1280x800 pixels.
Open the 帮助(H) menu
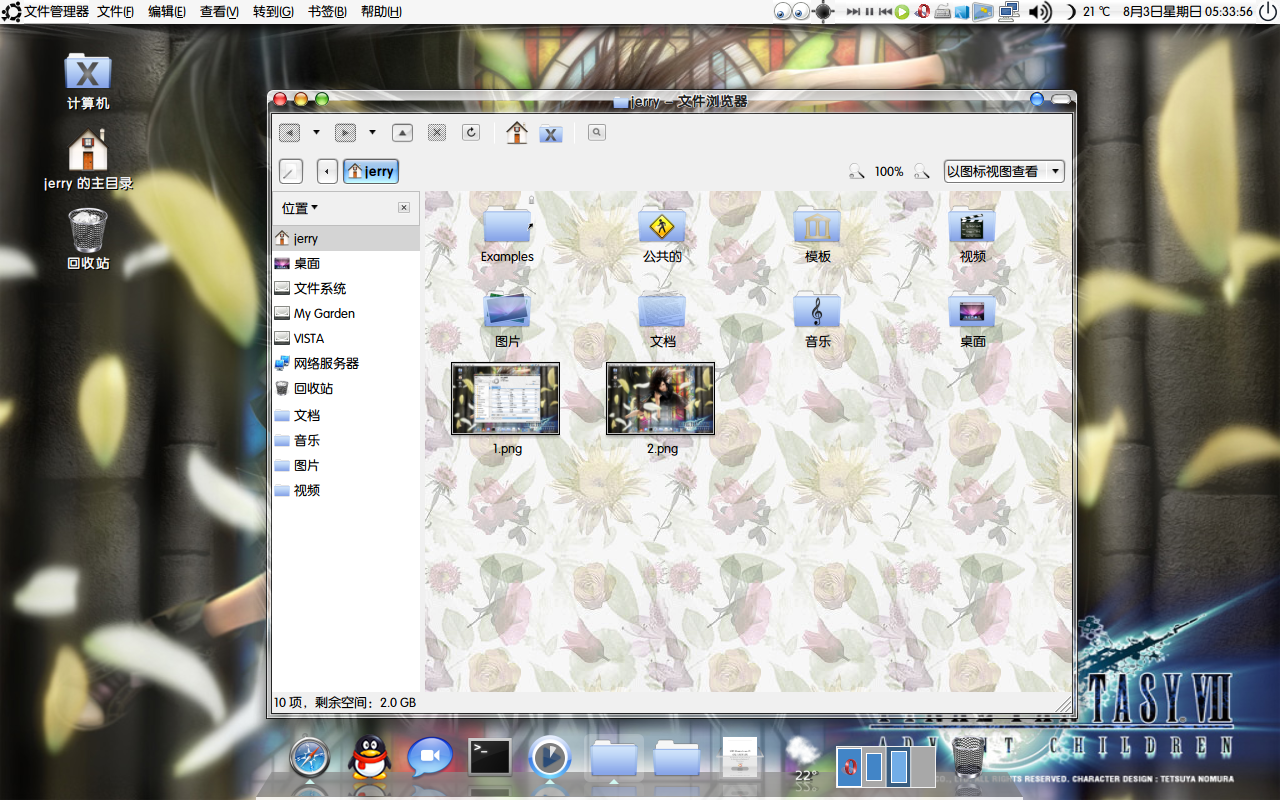(x=381, y=12)
